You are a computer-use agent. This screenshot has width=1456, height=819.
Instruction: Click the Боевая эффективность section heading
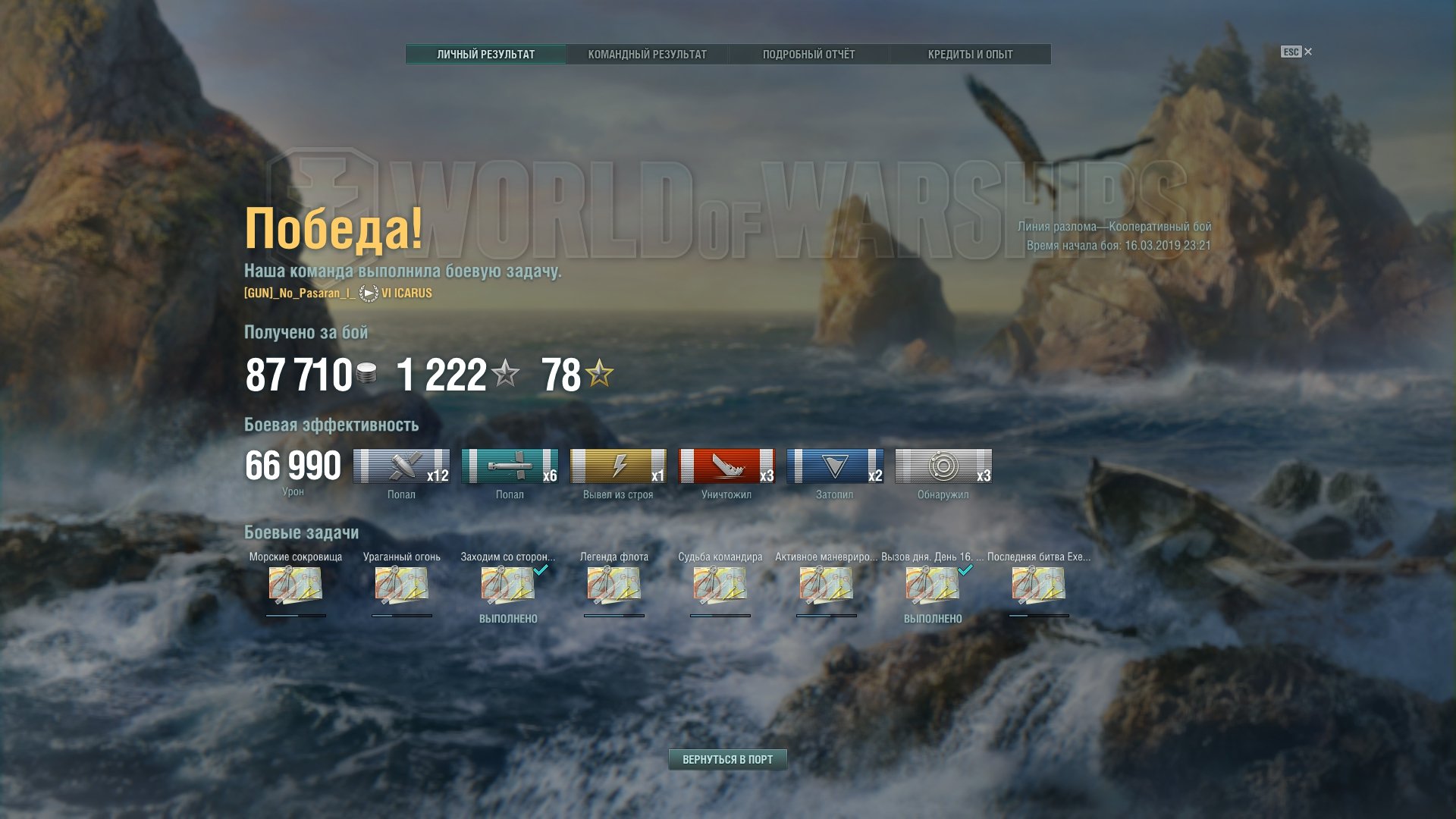331,425
